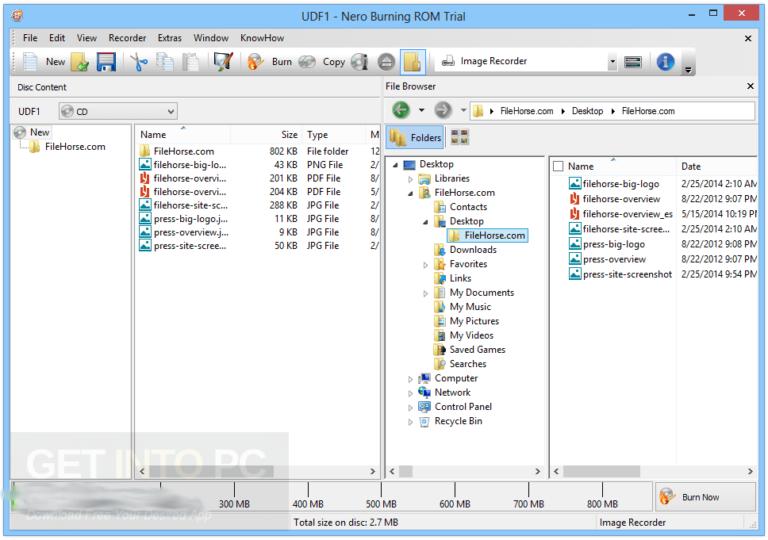Open the File menu
The height and width of the screenshot is (540, 768).
point(30,38)
